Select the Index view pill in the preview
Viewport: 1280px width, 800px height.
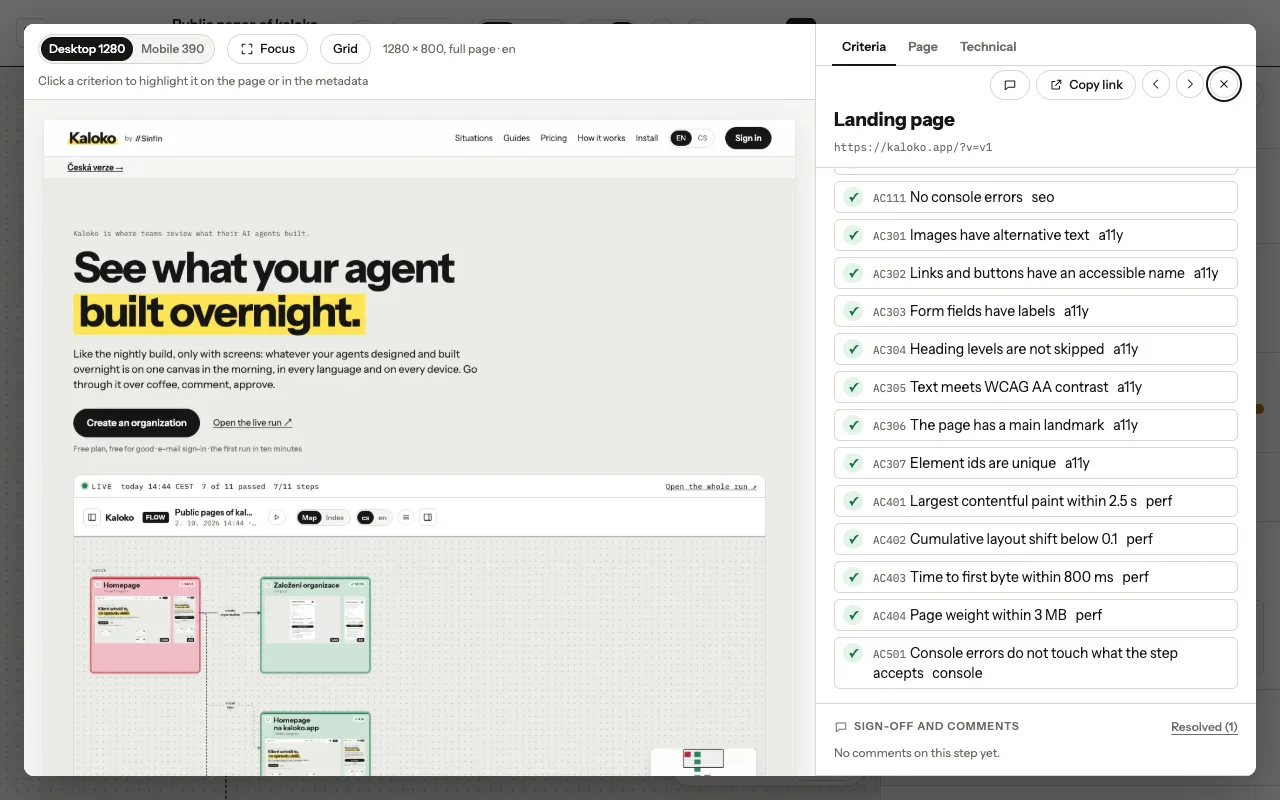(335, 517)
